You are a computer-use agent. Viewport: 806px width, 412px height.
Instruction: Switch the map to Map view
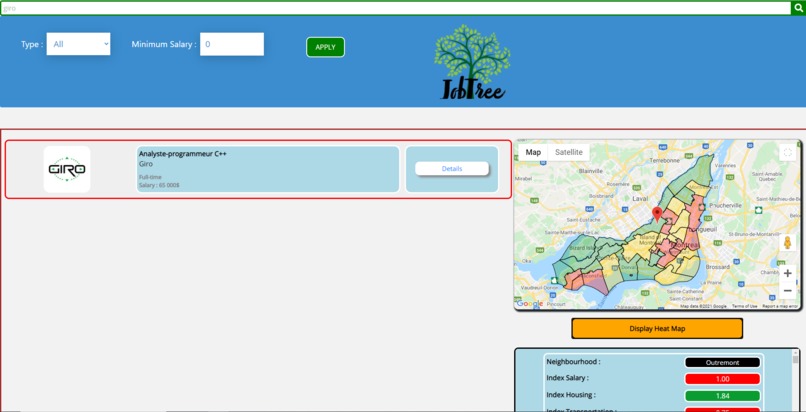click(533, 152)
